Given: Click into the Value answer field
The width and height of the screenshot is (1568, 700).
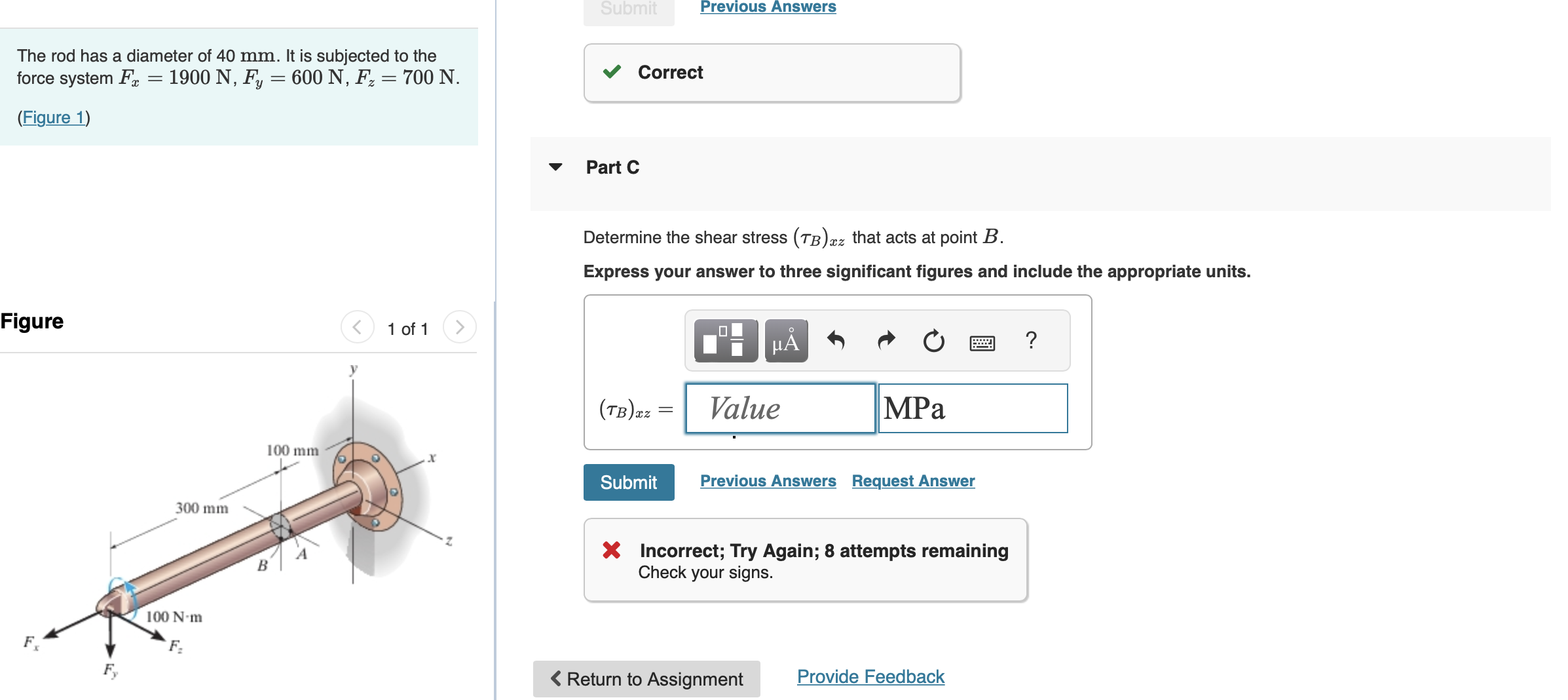Looking at the screenshot, I should 780,408.
